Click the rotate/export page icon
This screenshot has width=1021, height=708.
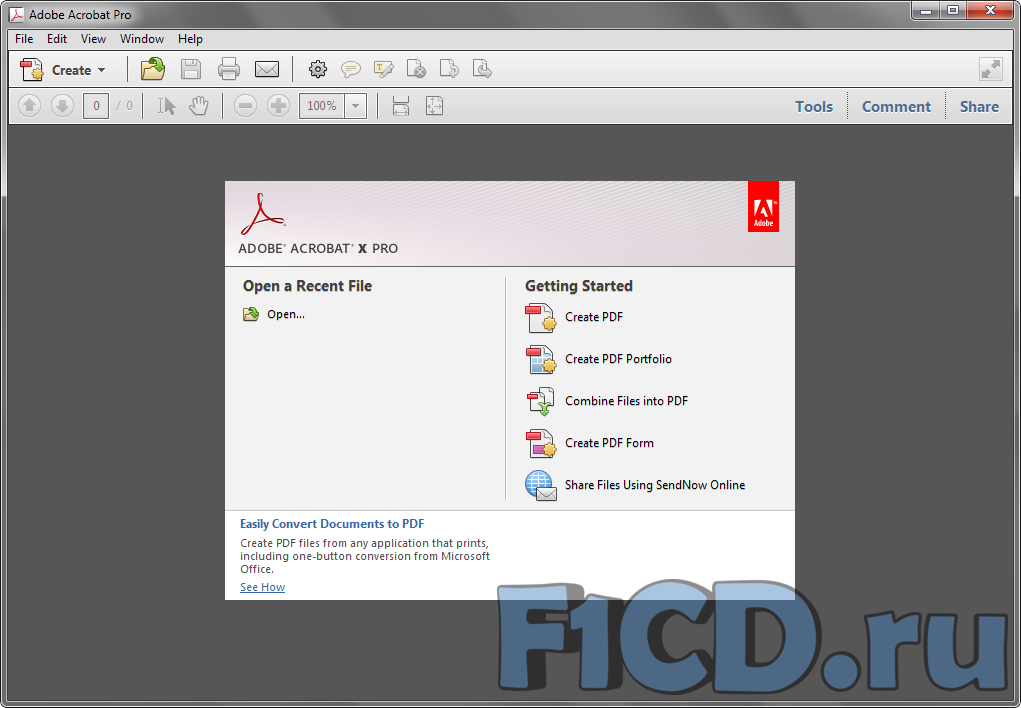tap(449, 69)
